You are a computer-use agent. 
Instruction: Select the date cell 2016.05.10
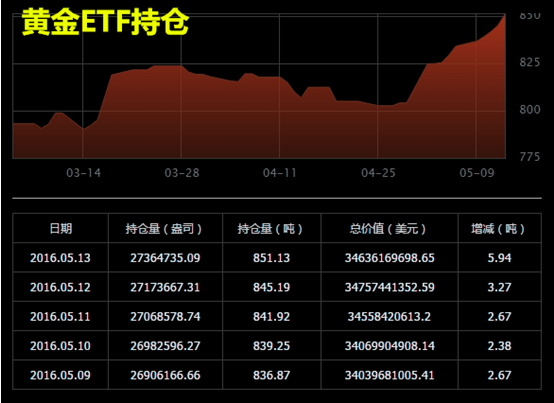(60, 346)
